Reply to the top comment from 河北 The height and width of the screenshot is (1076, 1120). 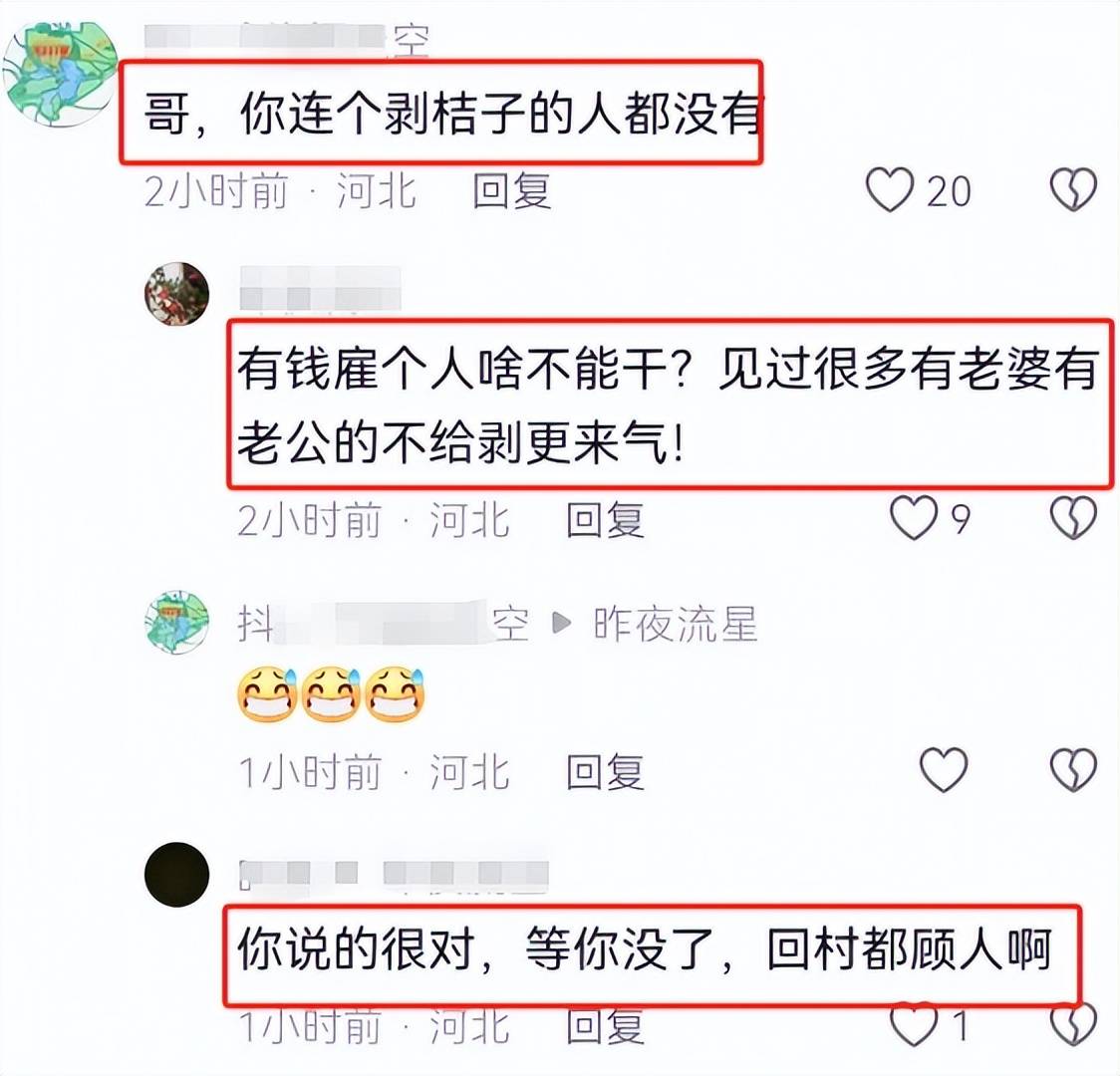coord(511,190)
